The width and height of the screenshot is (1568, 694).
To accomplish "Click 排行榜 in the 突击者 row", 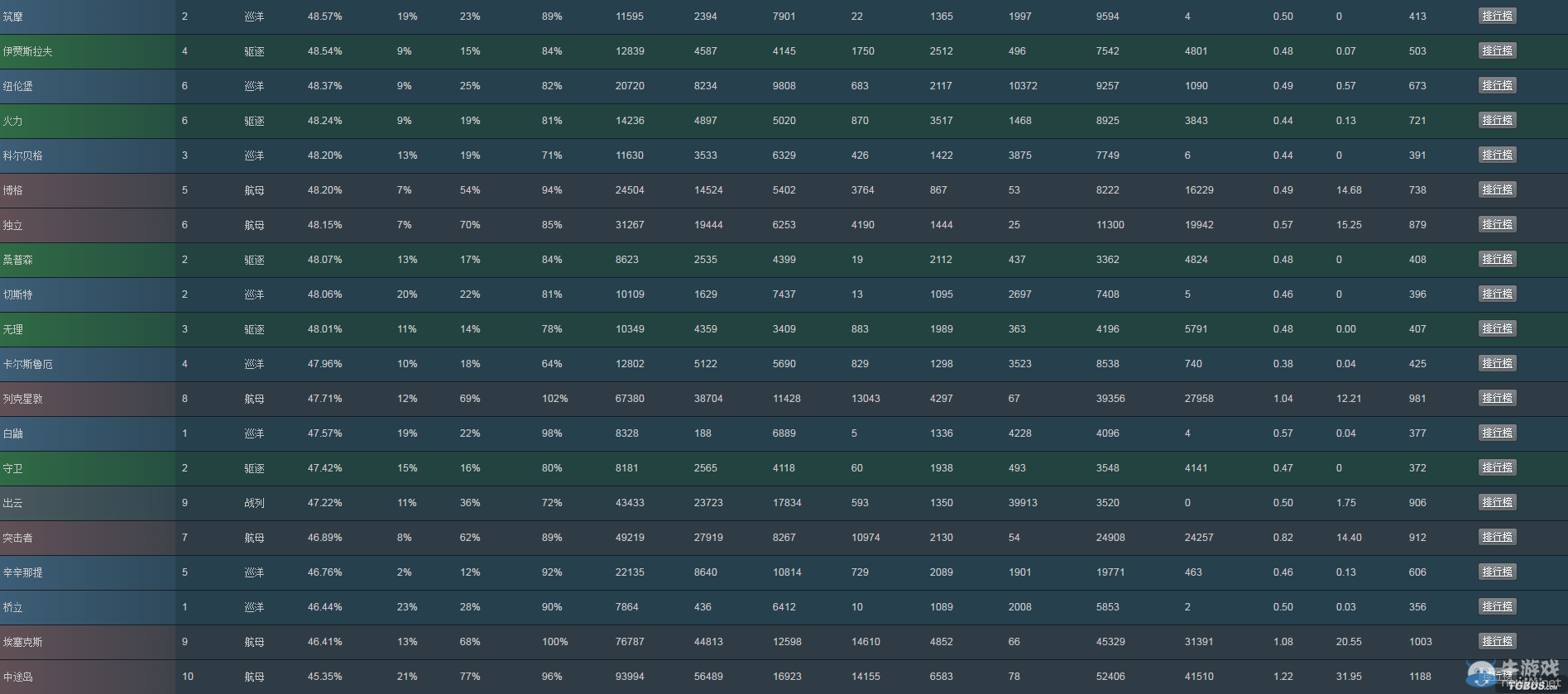I will 1497,537.
